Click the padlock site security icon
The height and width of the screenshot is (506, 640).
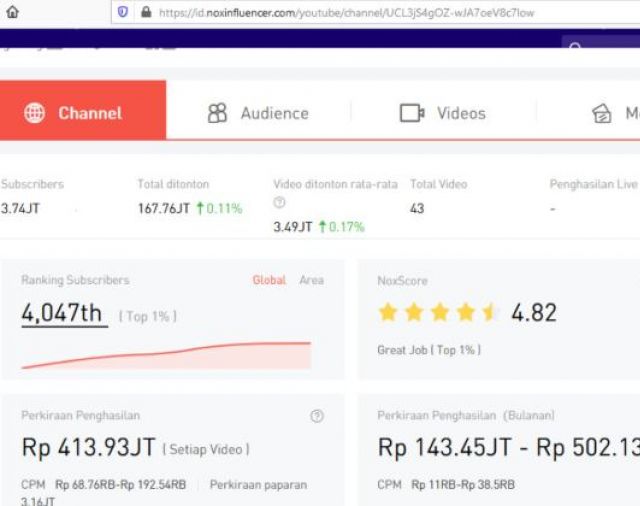146,12
